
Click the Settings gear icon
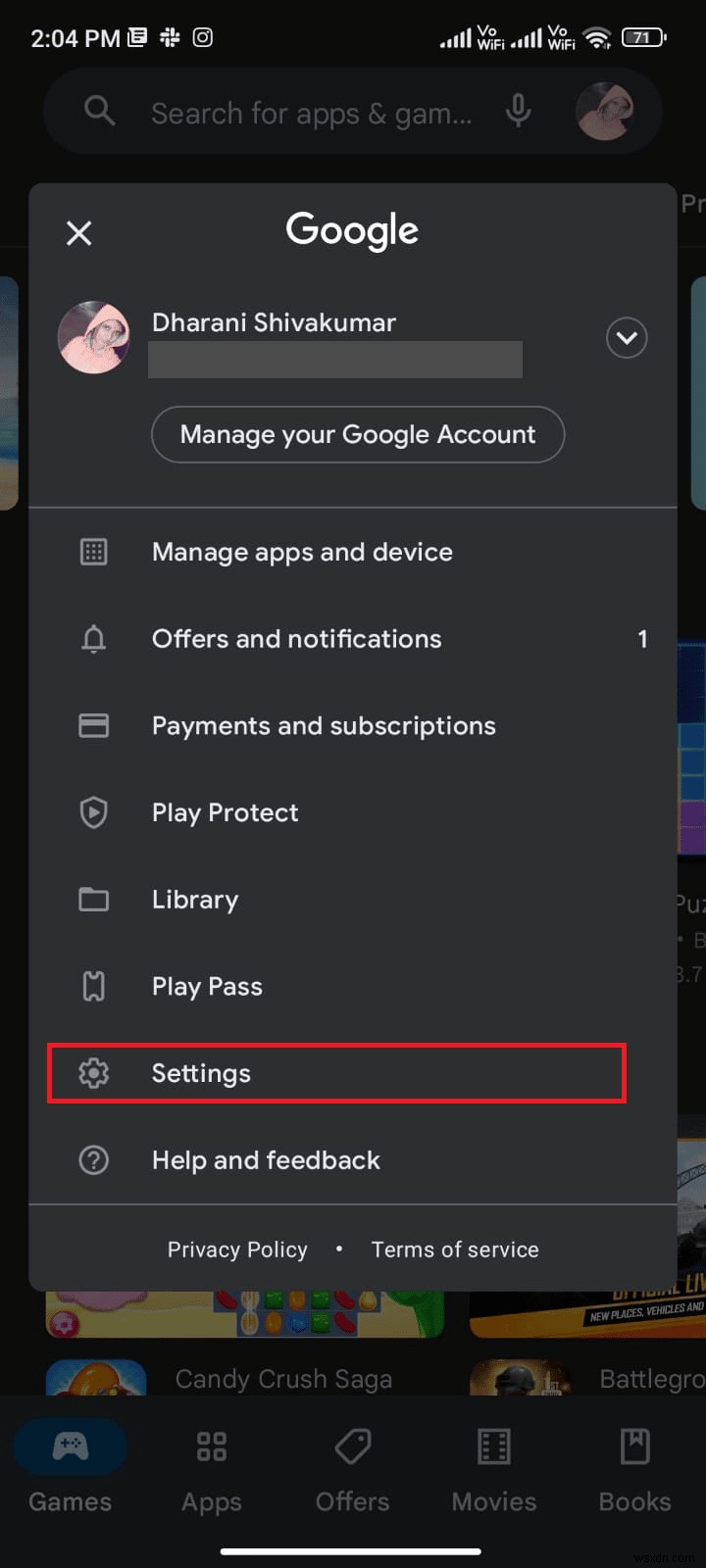pos(93,1073)
